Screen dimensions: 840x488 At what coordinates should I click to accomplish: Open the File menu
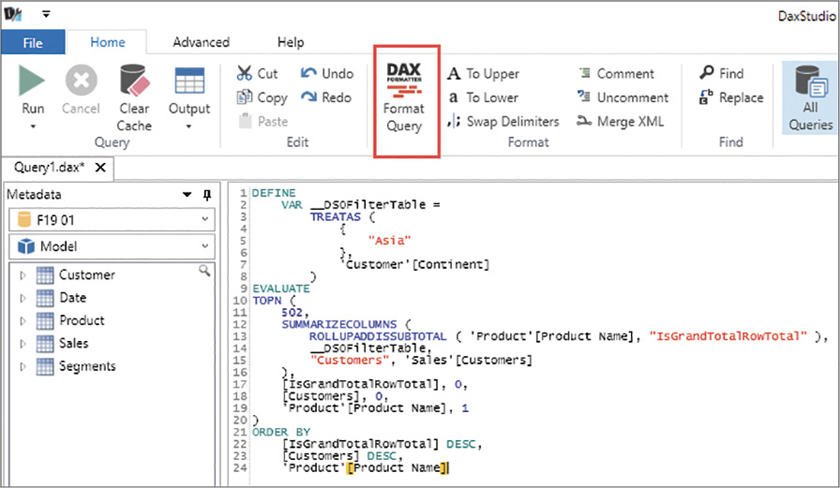tap(33, 42)
